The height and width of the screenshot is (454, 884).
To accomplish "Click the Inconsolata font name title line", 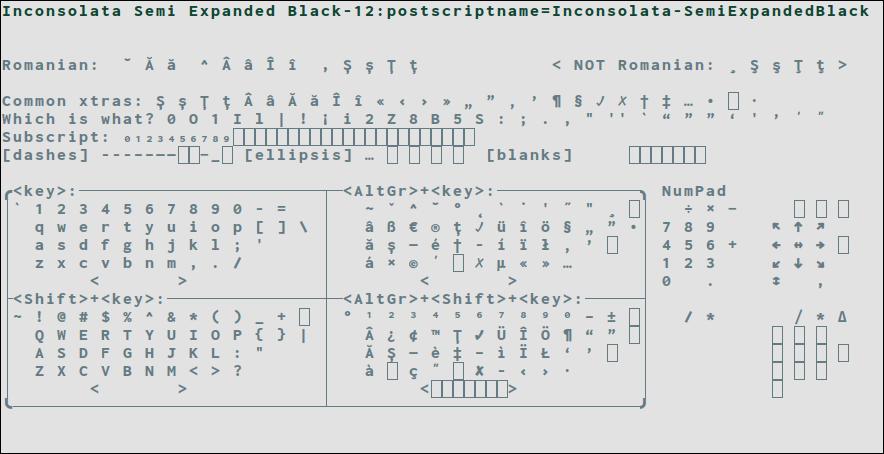I will click(436, 11).
